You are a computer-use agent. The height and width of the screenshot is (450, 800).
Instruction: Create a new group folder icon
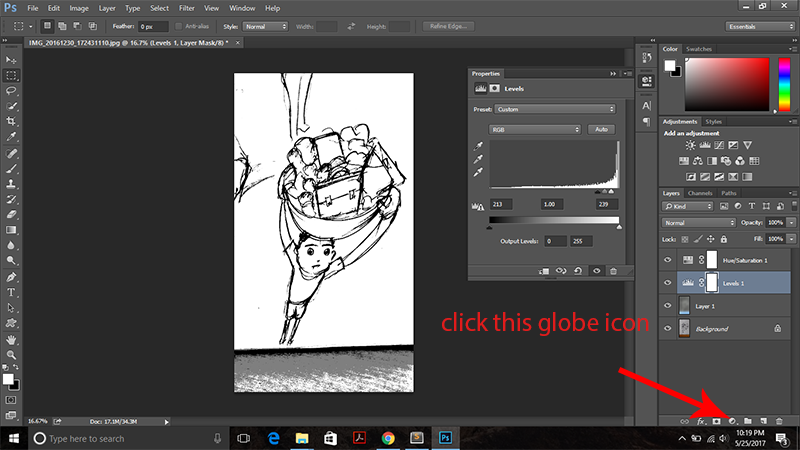coord(747,421)
